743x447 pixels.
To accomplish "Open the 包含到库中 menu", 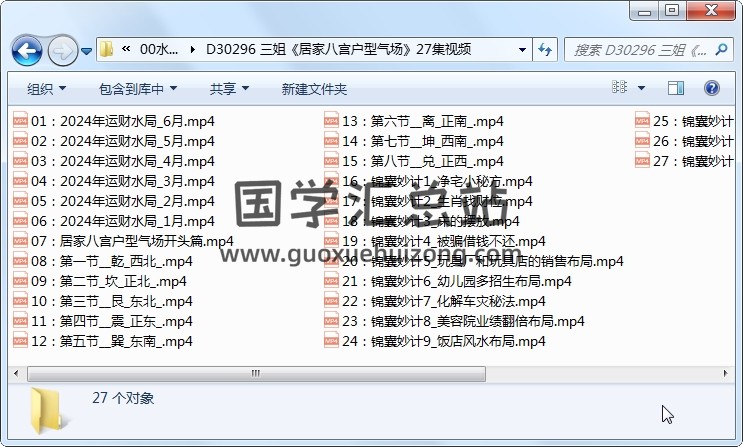I will (138, 89).
